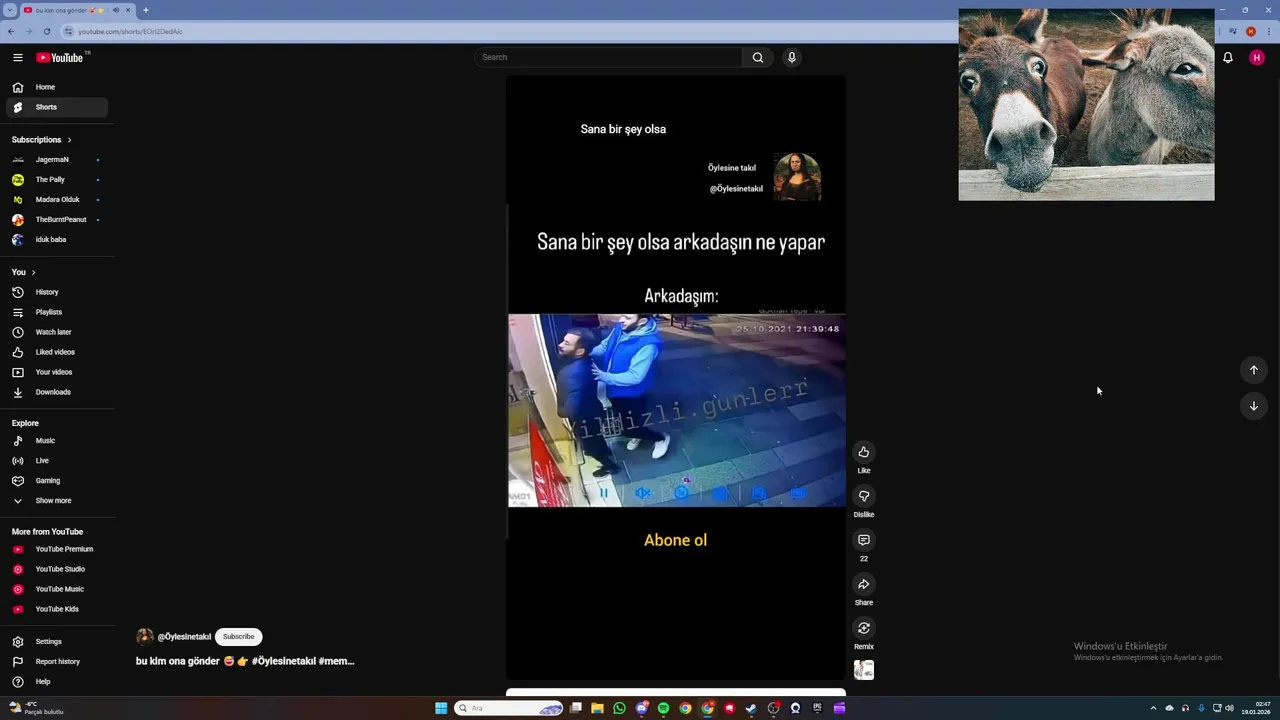1280x720 pixels.
Task: Open The Pally subscription channel
Action: tap(56, 180)
